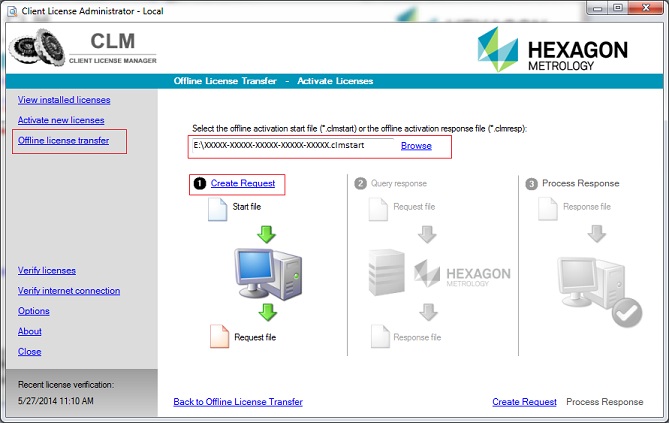The height and width of the screenshot is (423, 669).
Task: Click the title bar application icon
Action: 11,10
